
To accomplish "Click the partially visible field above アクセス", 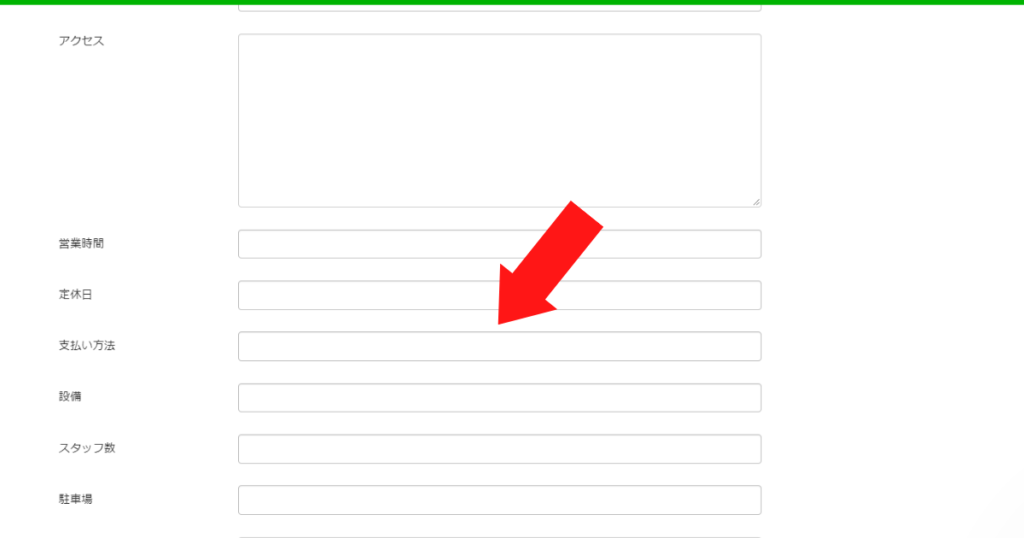I will pyautogui.click(x=500, y=7).
